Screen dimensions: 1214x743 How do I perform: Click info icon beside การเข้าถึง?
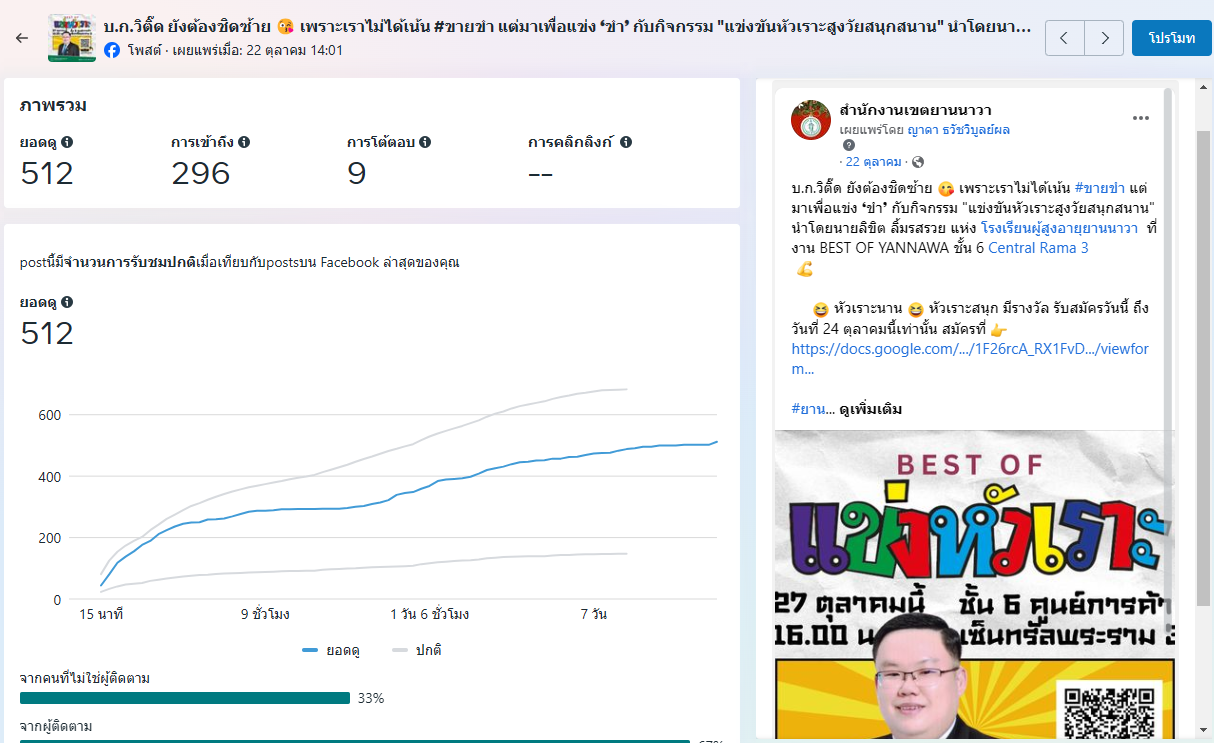(244, 142)
